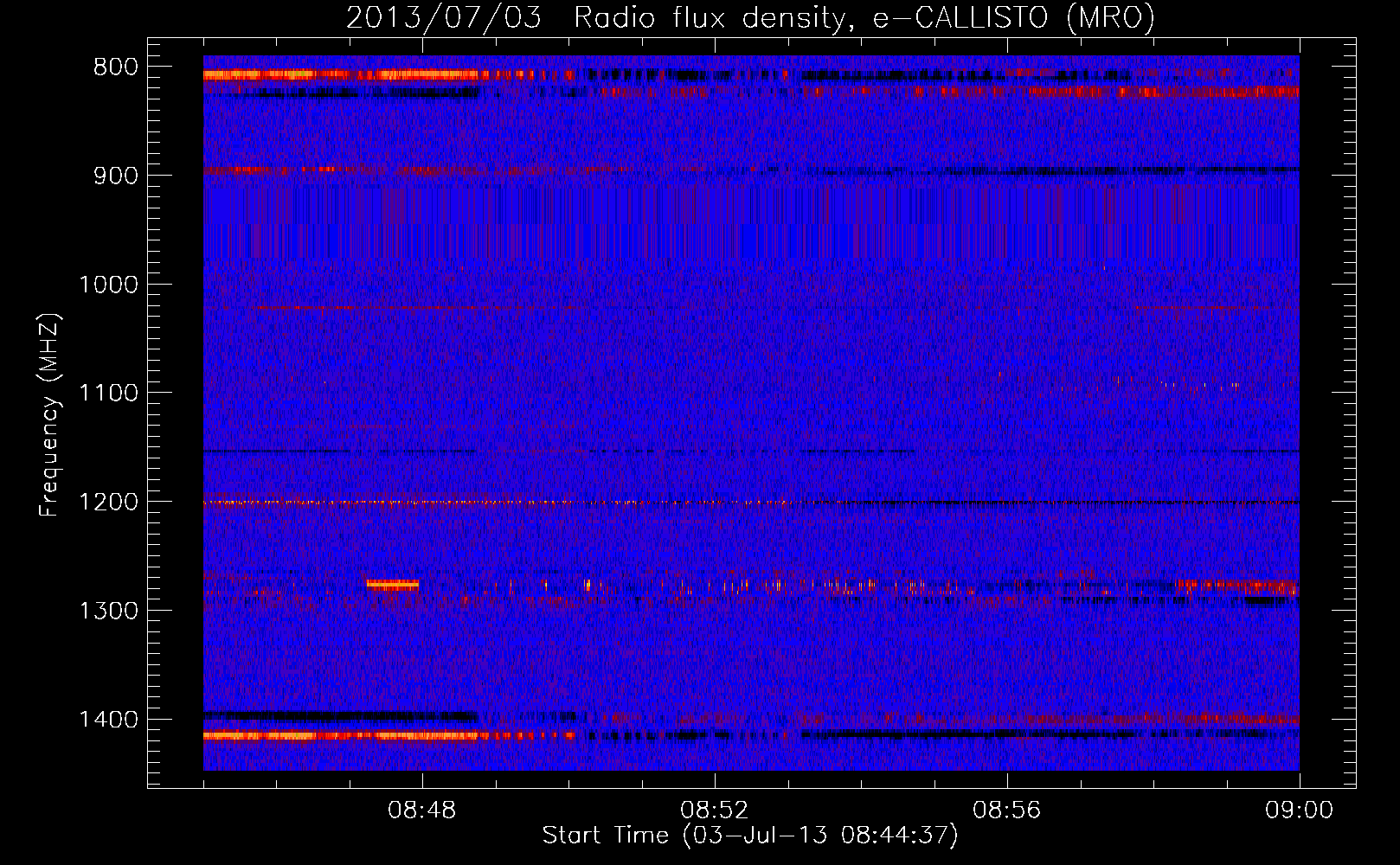
Task: Select the 800 frequency tick label
Action: 115,67
